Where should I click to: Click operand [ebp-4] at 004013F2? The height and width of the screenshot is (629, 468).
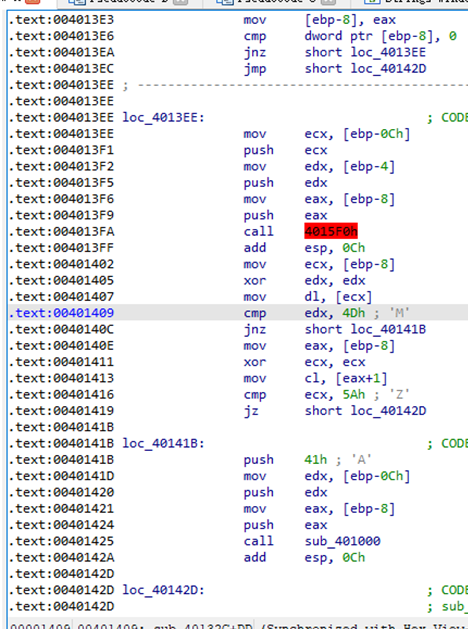[369, 166]
